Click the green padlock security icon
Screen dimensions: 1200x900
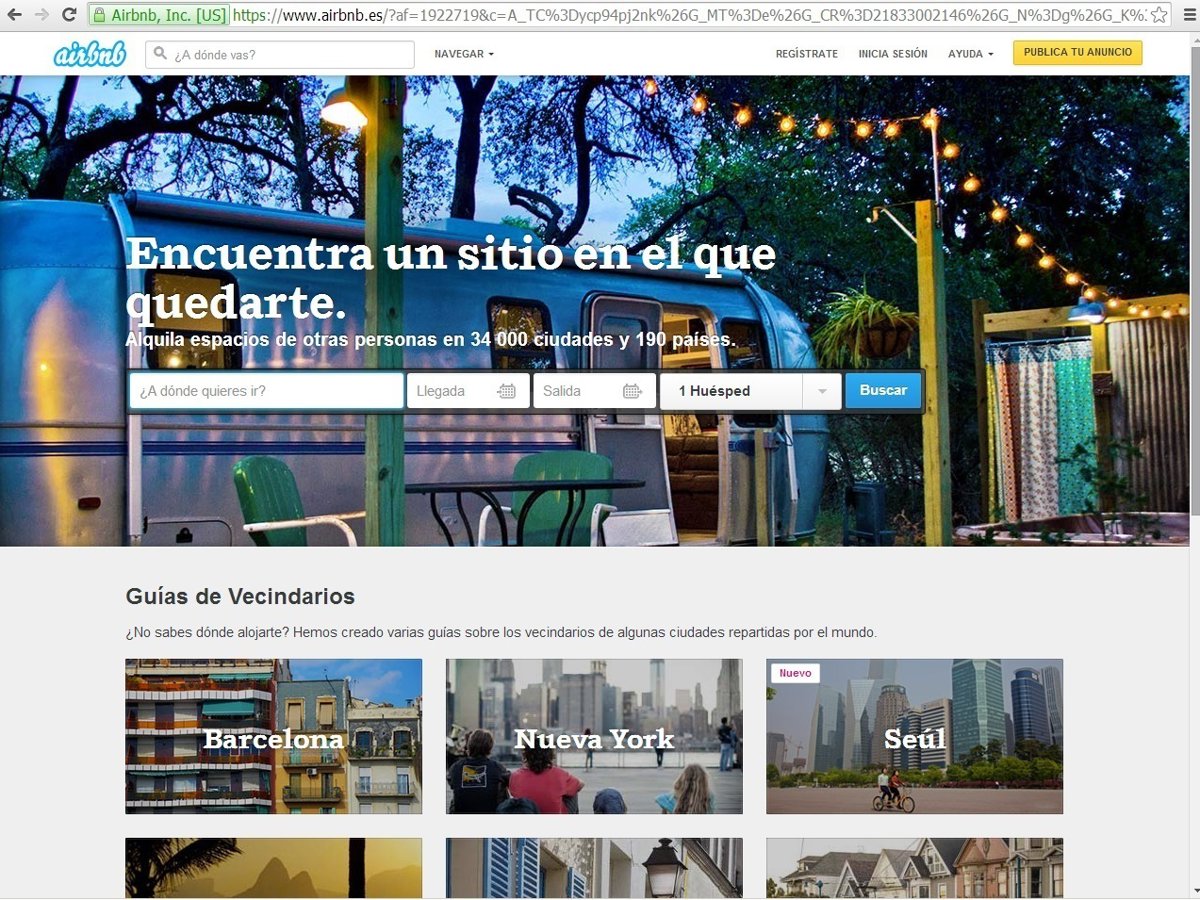(99, 15)
